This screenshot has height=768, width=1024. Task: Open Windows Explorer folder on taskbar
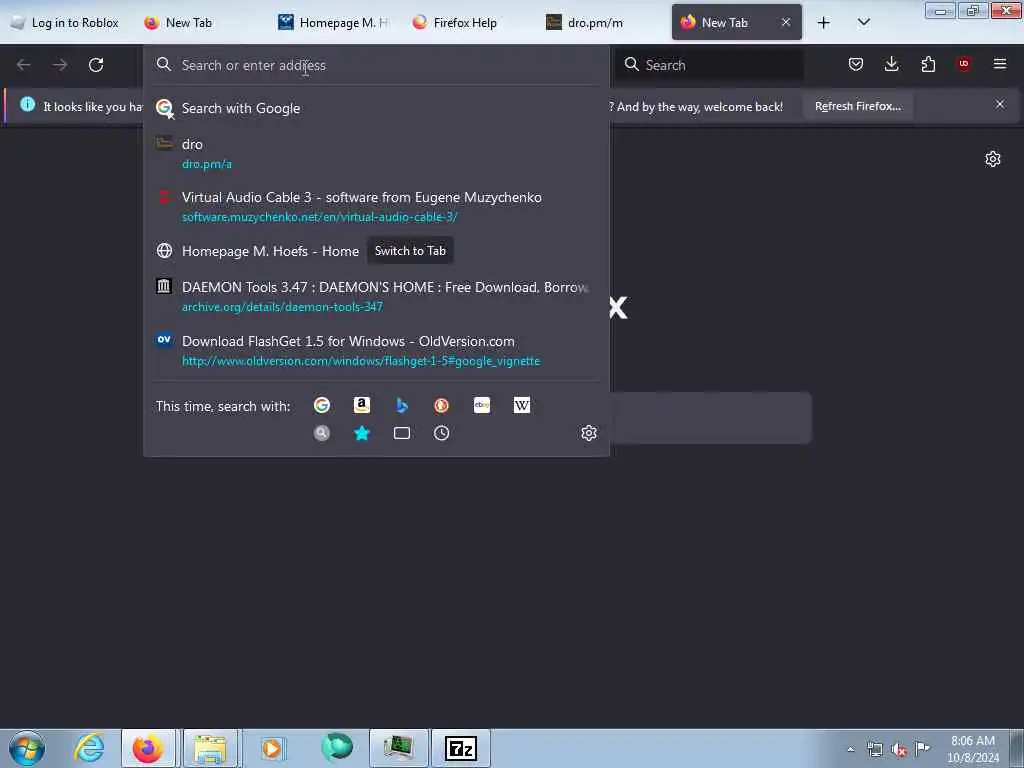(x=210, y=748)
